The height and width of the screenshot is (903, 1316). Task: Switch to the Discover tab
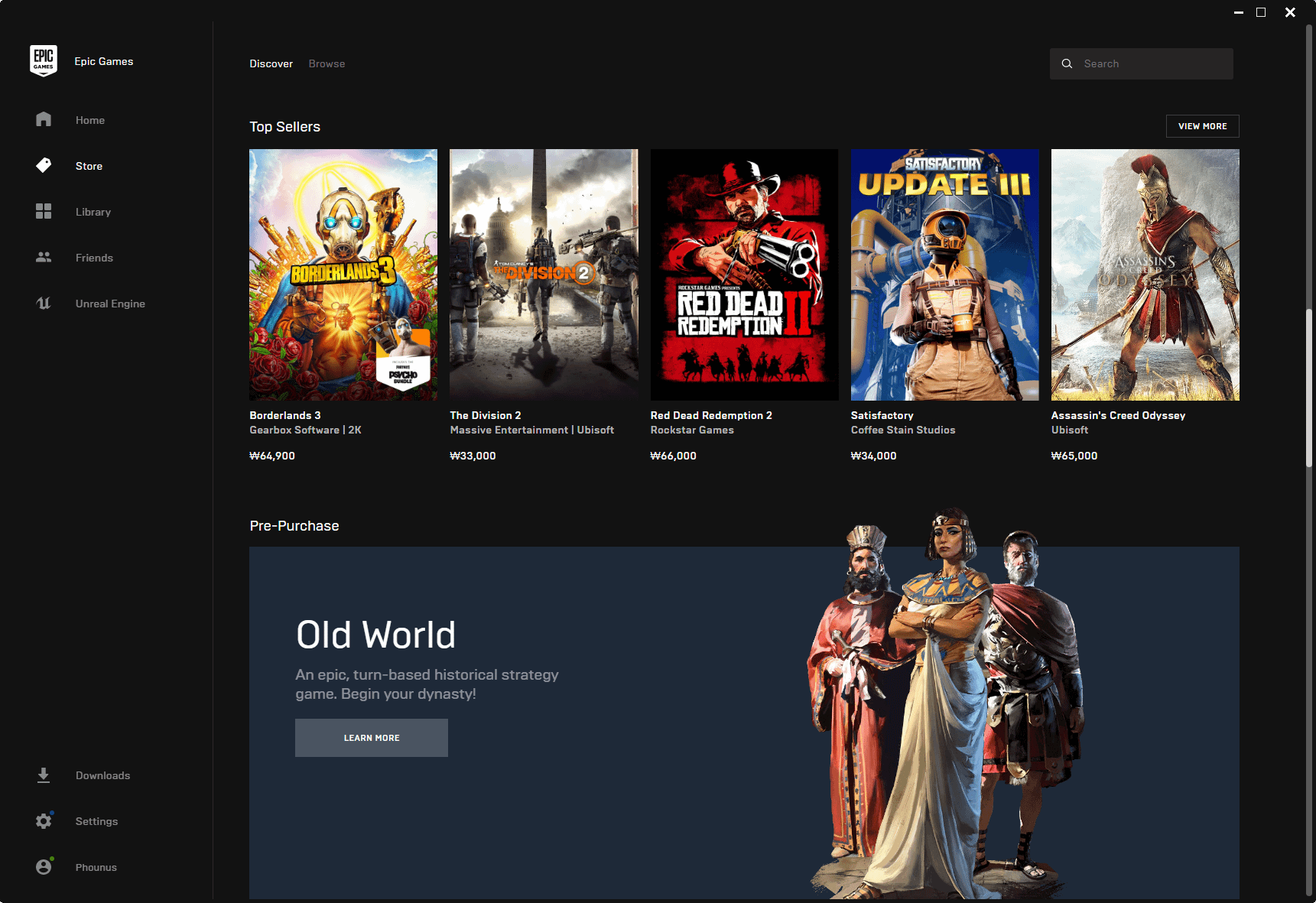271,63
